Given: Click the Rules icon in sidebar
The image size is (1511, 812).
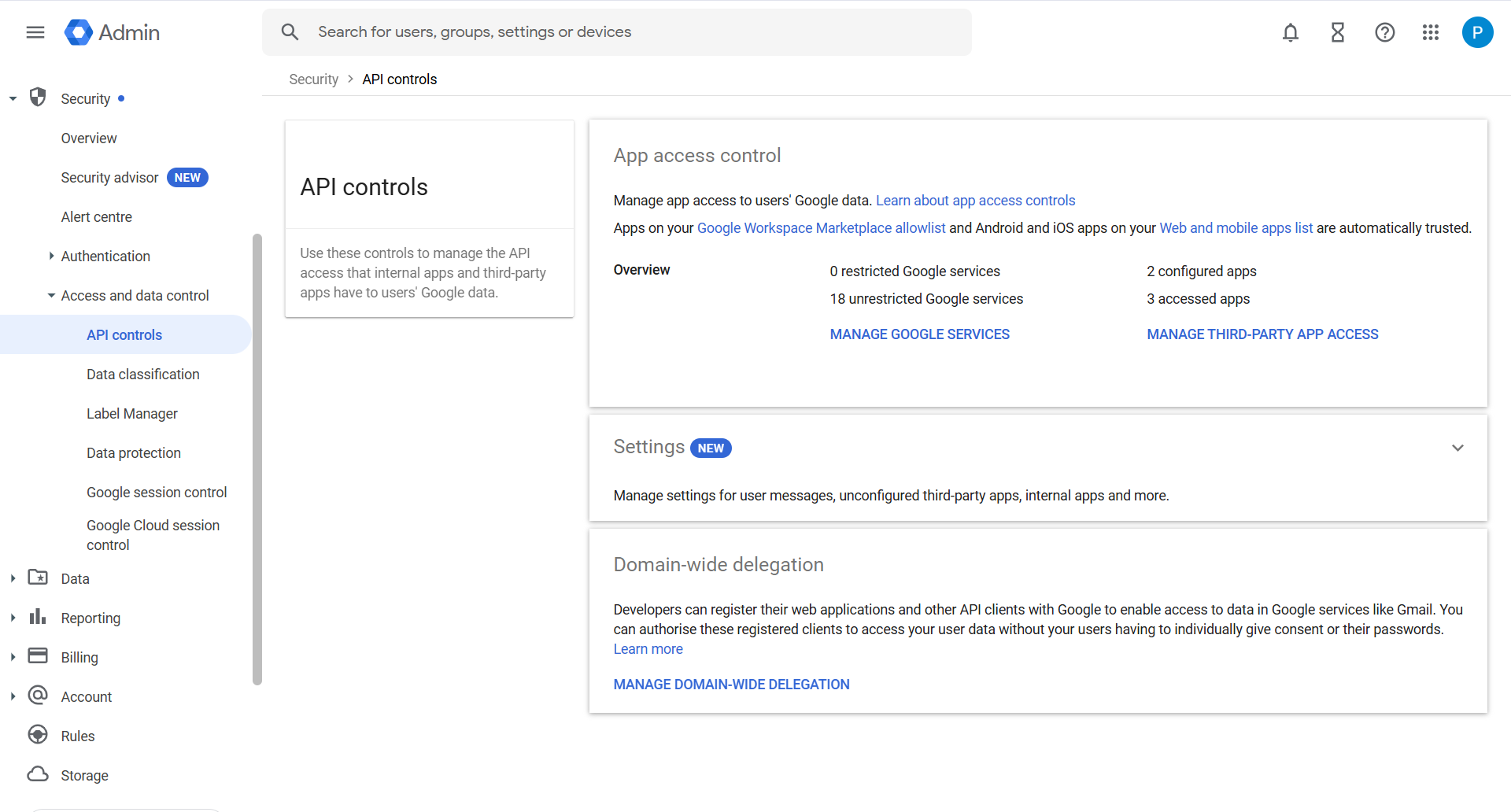Looking at the screenshot, I should pyautogui.click(x=38, y=735).
